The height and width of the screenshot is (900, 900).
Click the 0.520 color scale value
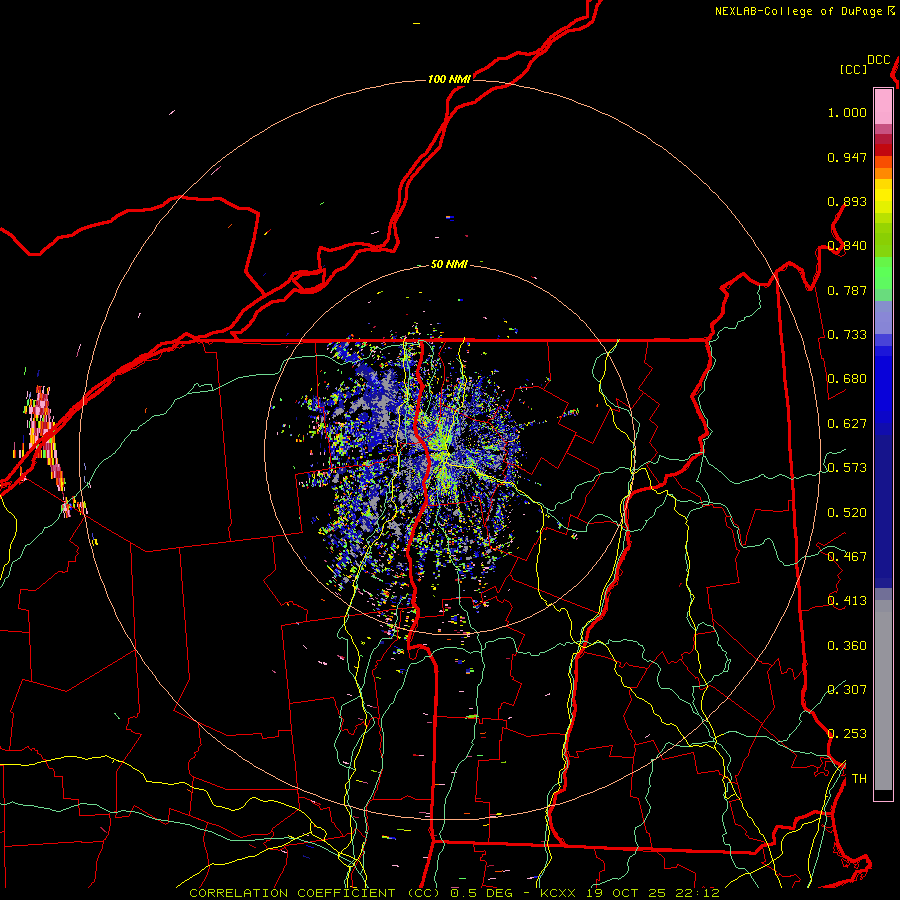pyautogui.click(x=847, y=513)
